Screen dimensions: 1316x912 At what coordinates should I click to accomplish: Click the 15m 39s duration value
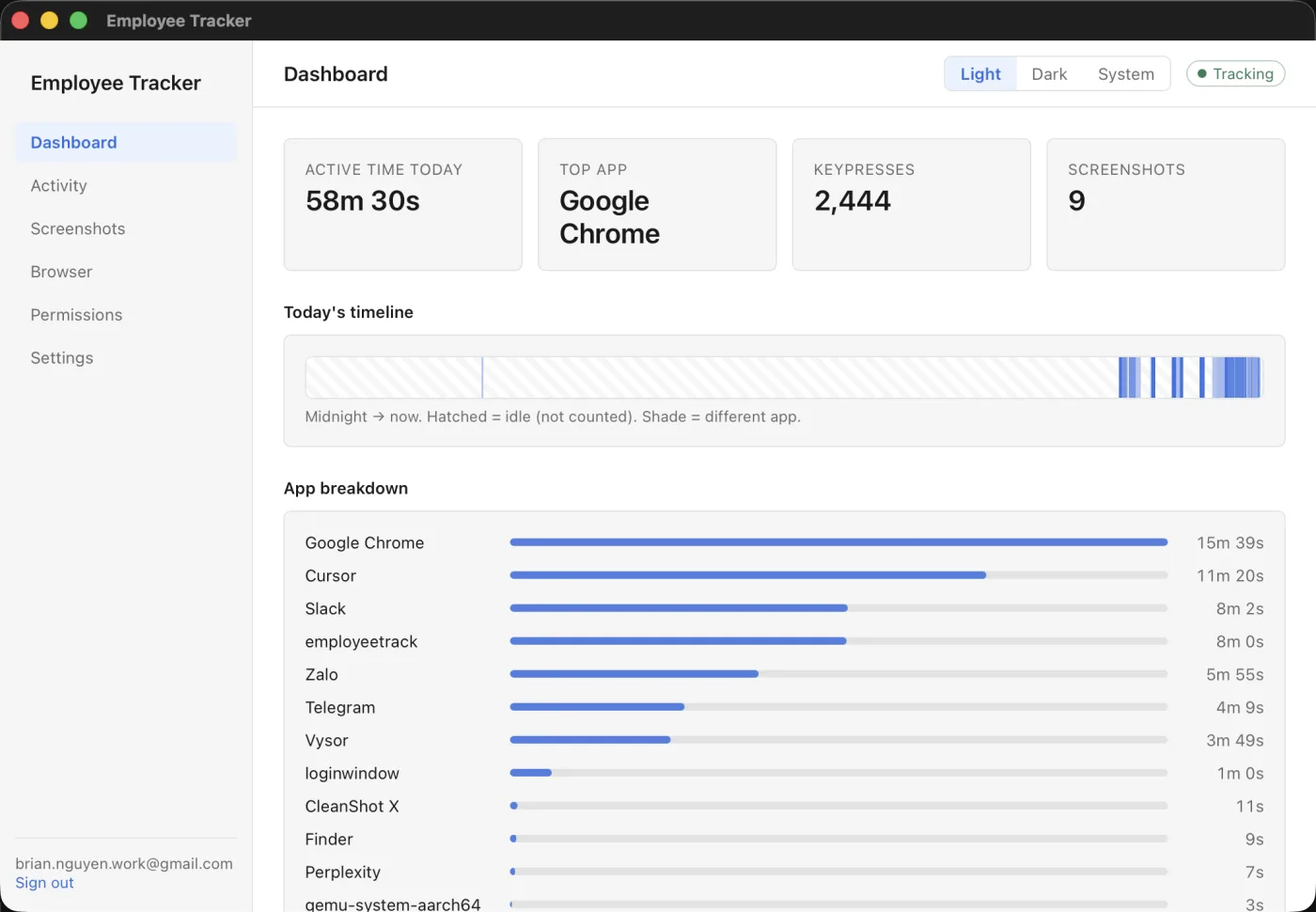point(1230,542)
